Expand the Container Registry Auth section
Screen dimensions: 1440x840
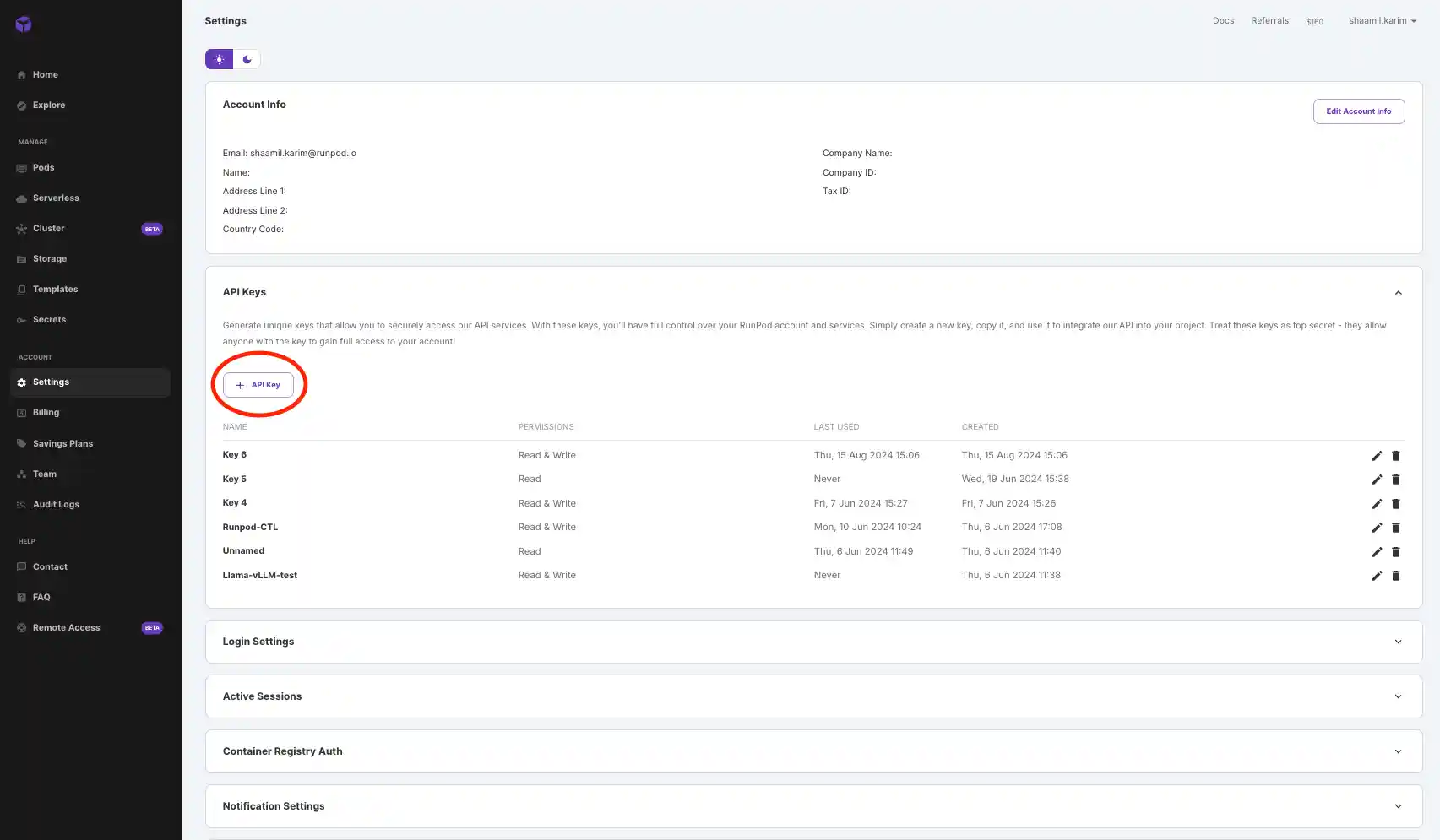tap(1398, 751)
